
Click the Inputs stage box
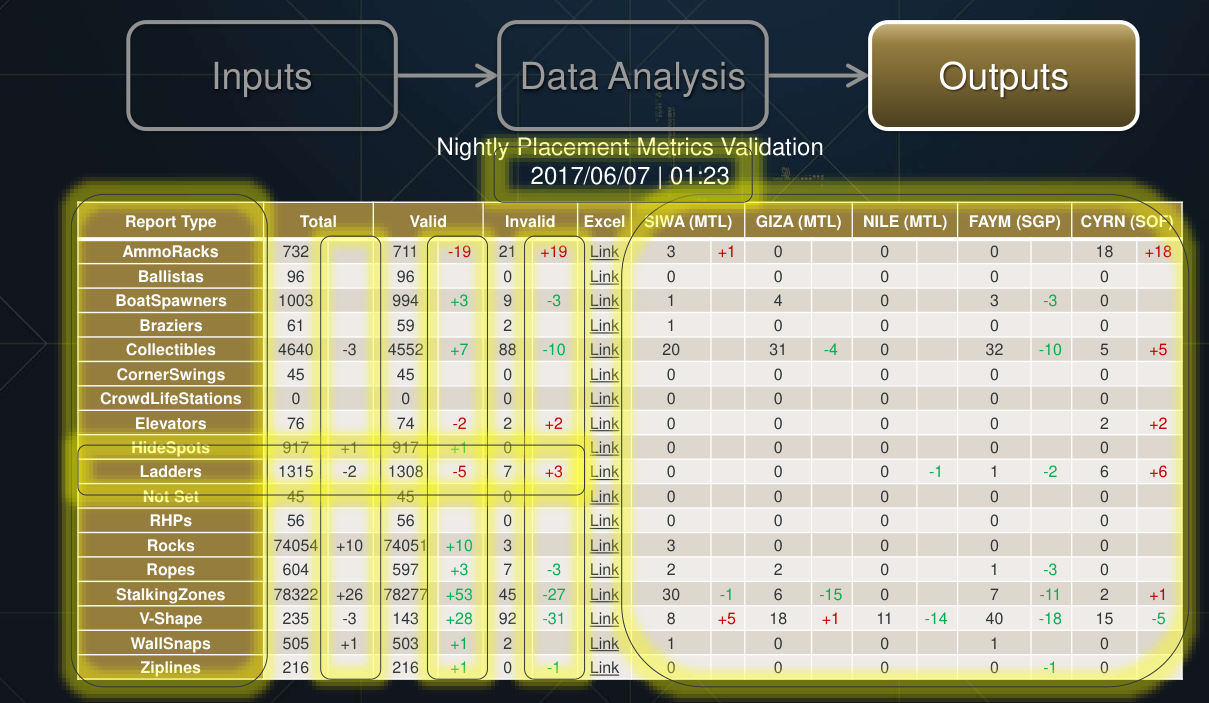[262, 76]
